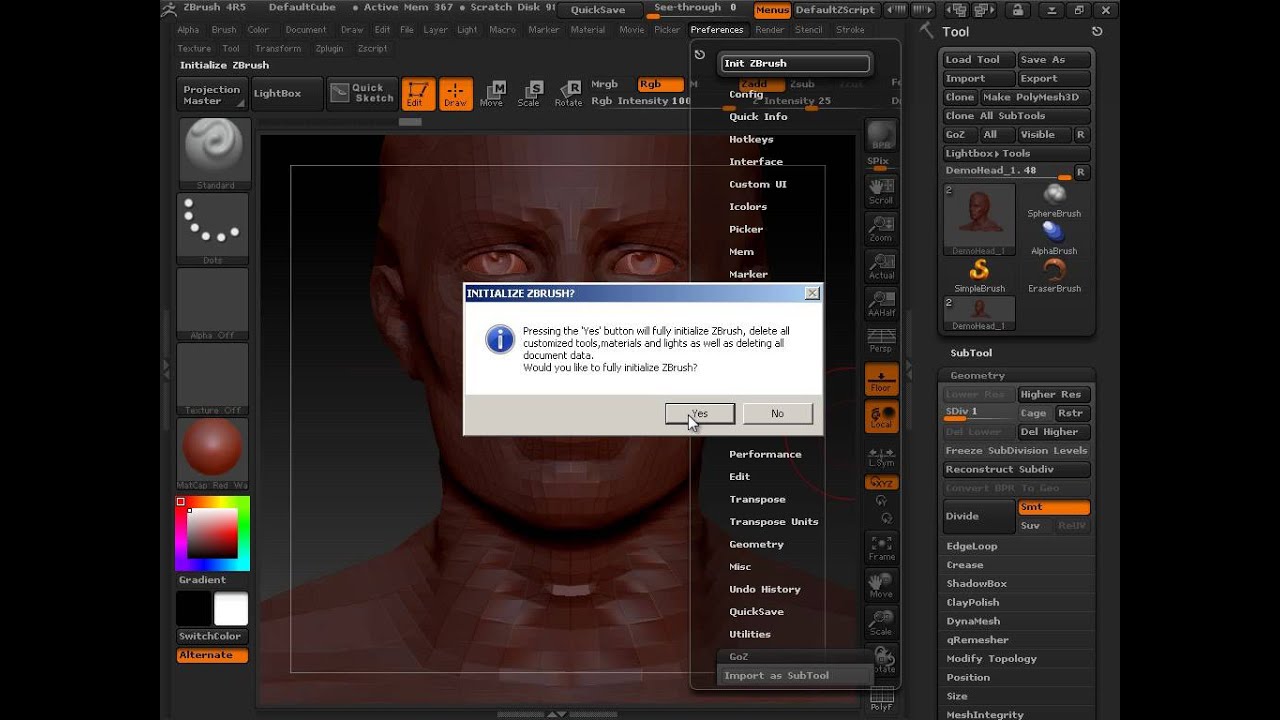This screenshot has width=1280, height=720.
Task: Collapse the Geometry section
Action: click(x=977, y=375)
